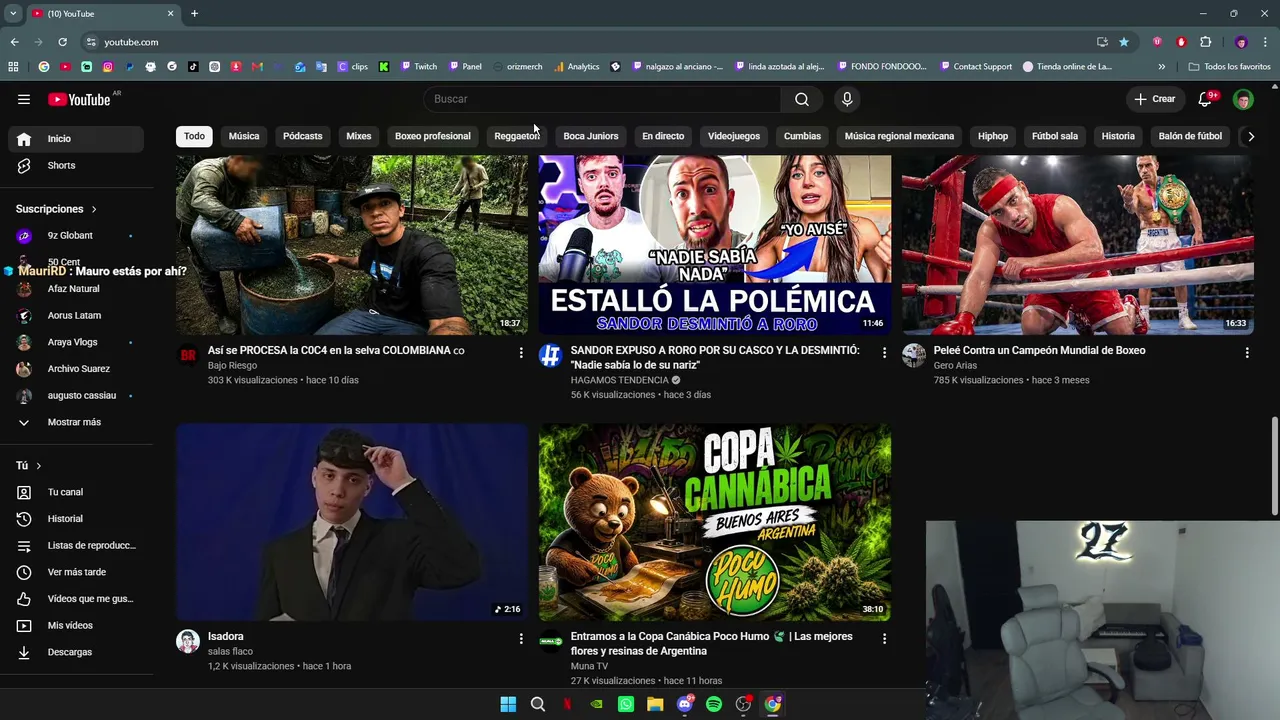Reload the page in Chrome
Viewport: 1280px width, 720px height.
pos(62,42)
